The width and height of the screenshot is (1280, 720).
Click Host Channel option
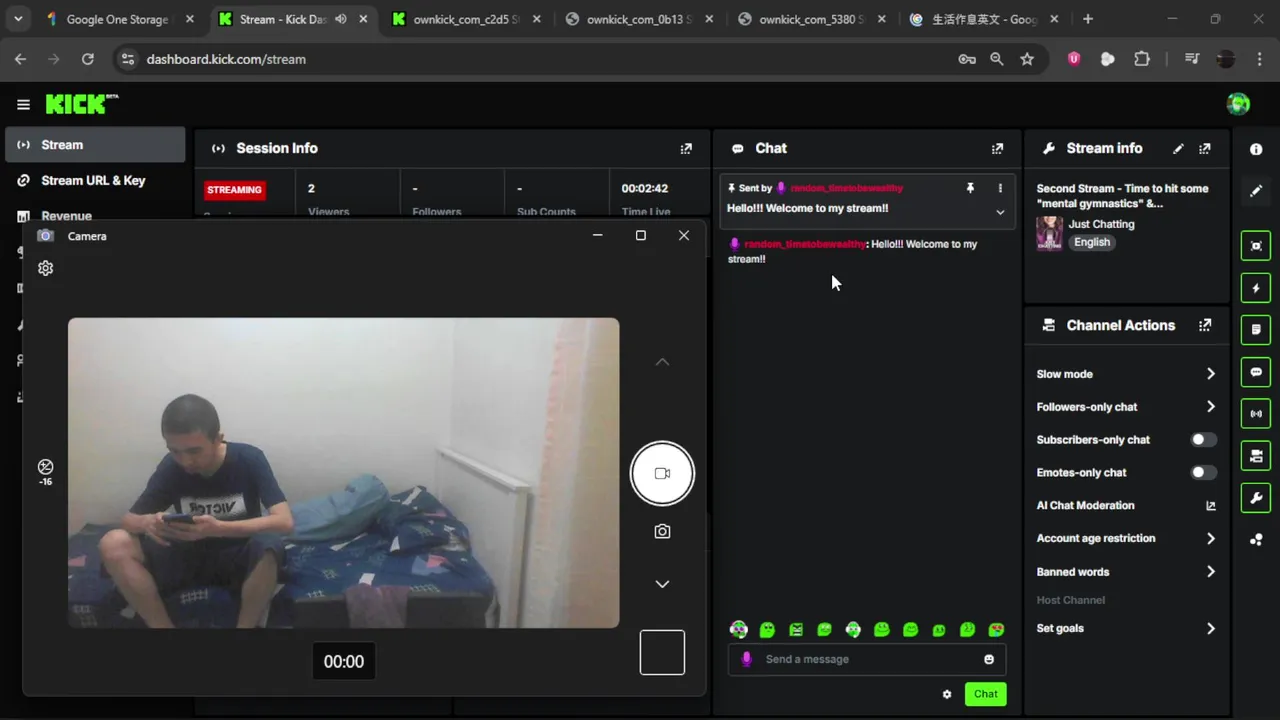[x=1070, y=600]
